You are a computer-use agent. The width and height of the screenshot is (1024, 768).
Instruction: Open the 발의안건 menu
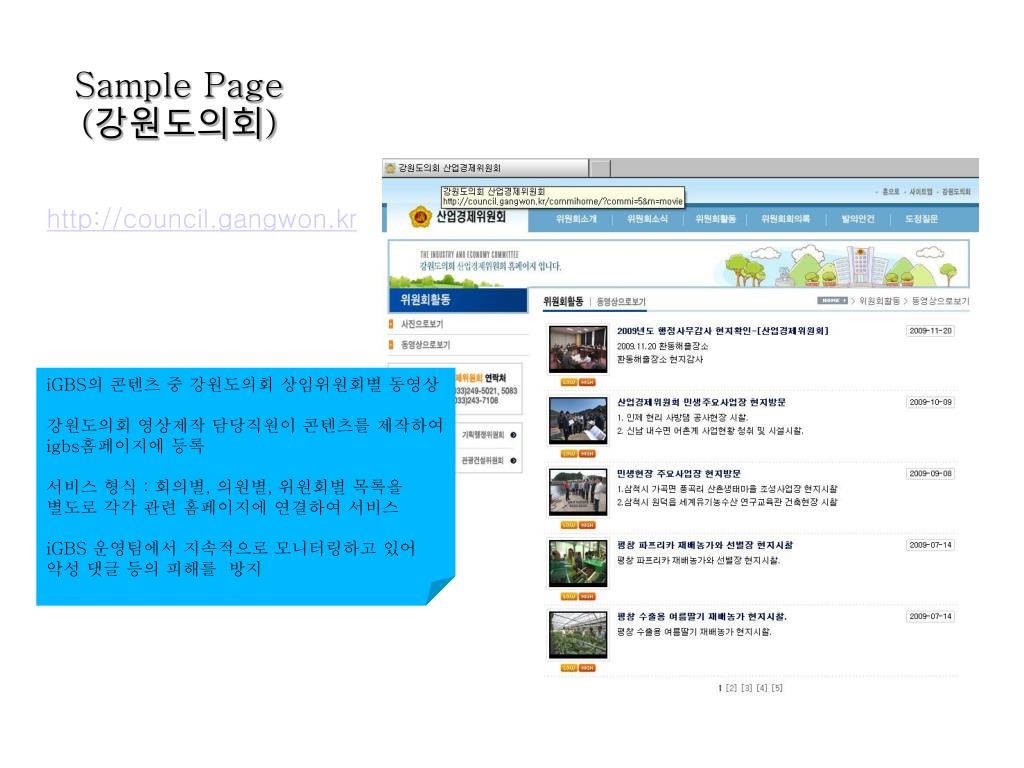pos(858,219)
